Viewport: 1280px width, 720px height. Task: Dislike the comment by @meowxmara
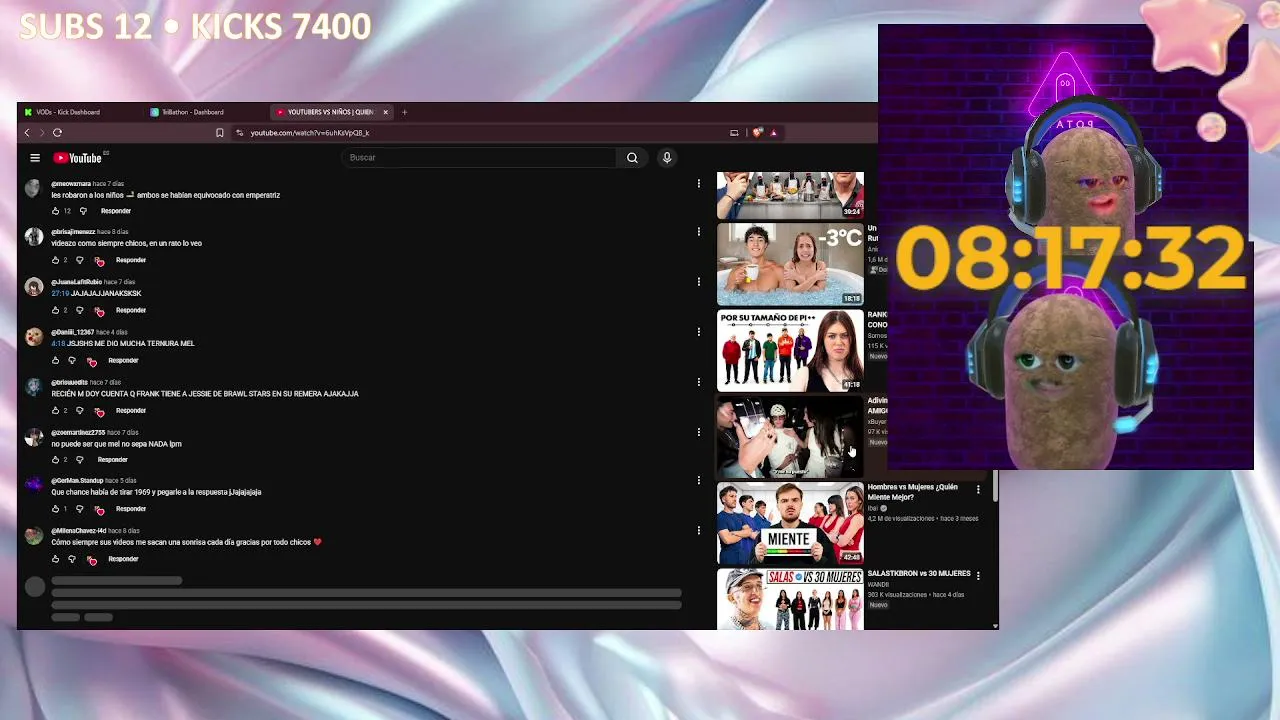(x=83, y=211)
